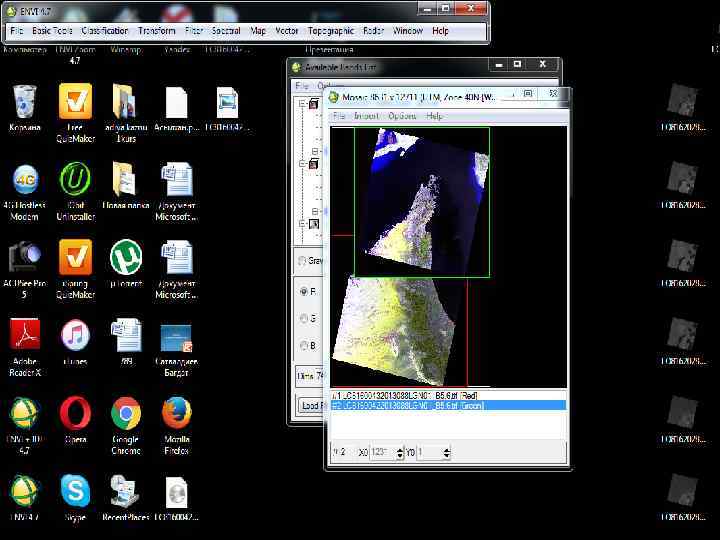Image resolution: width=720 pixels, height=540 pixels.
Task: Open the Vector menu
Action: [x=287, y=31]
